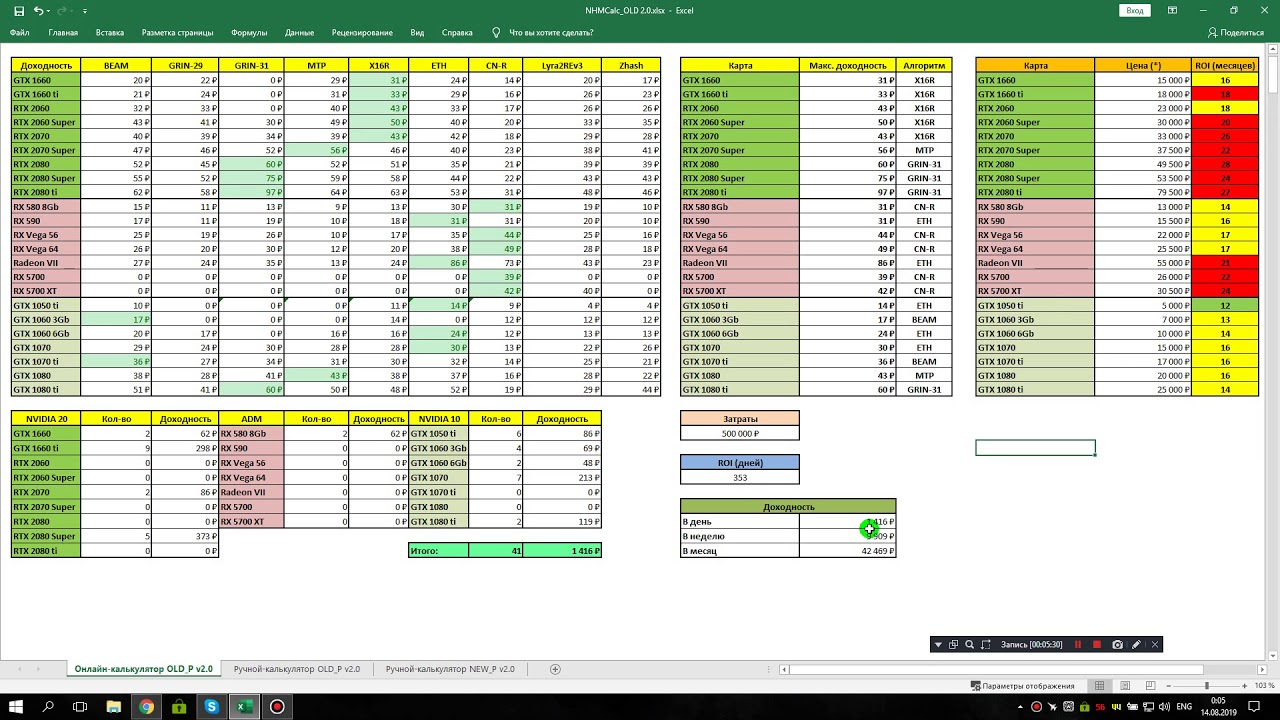The width and height of the screenshot is (1280, 720).
Task: Open the screen recorder taskbar icon
Action: pos(277,707)
